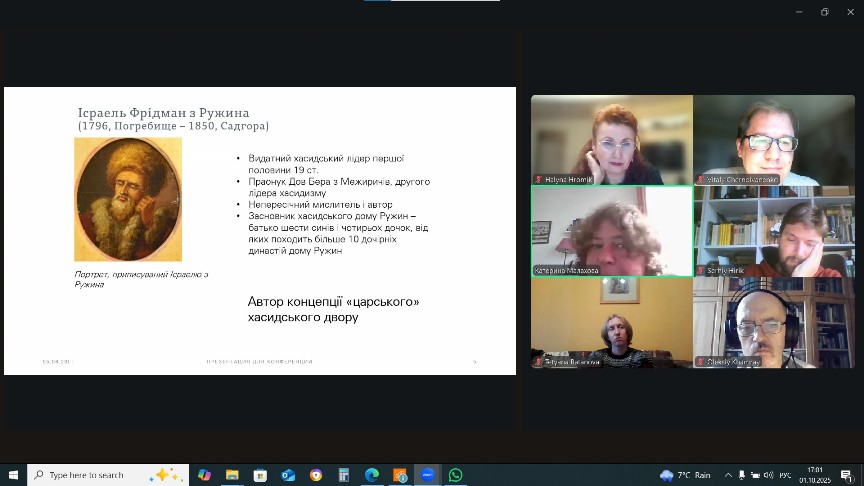Show hidden system tray icons
The image size is (864, 486).
[727, 475]
